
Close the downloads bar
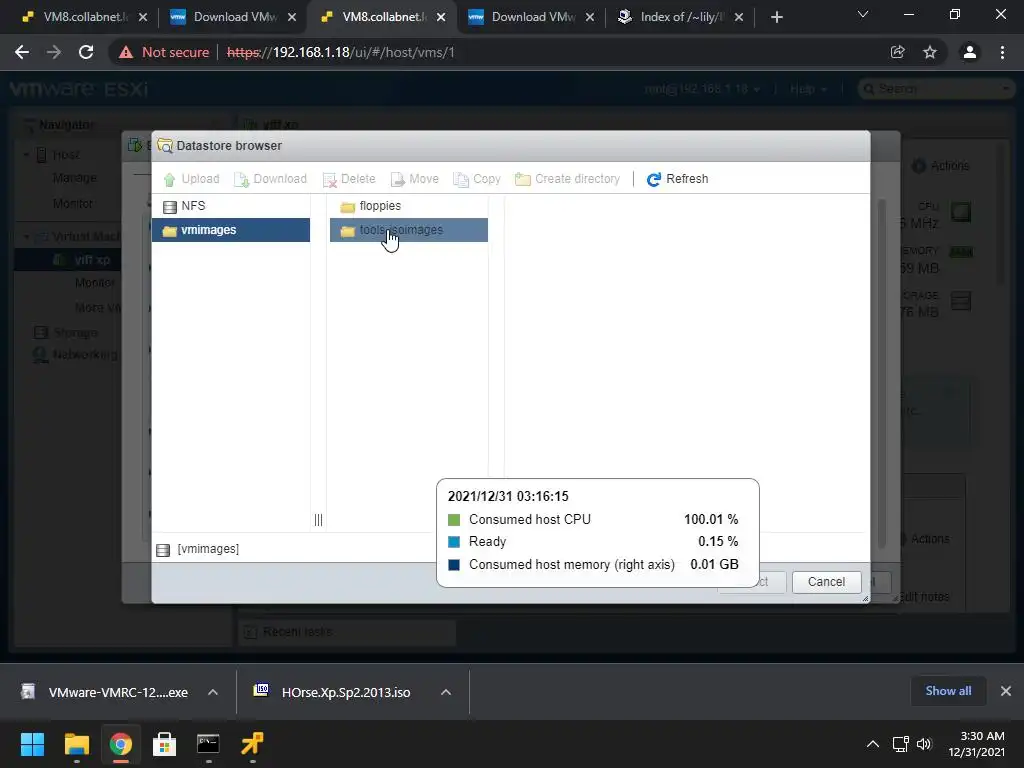[x=1006, y=691]
